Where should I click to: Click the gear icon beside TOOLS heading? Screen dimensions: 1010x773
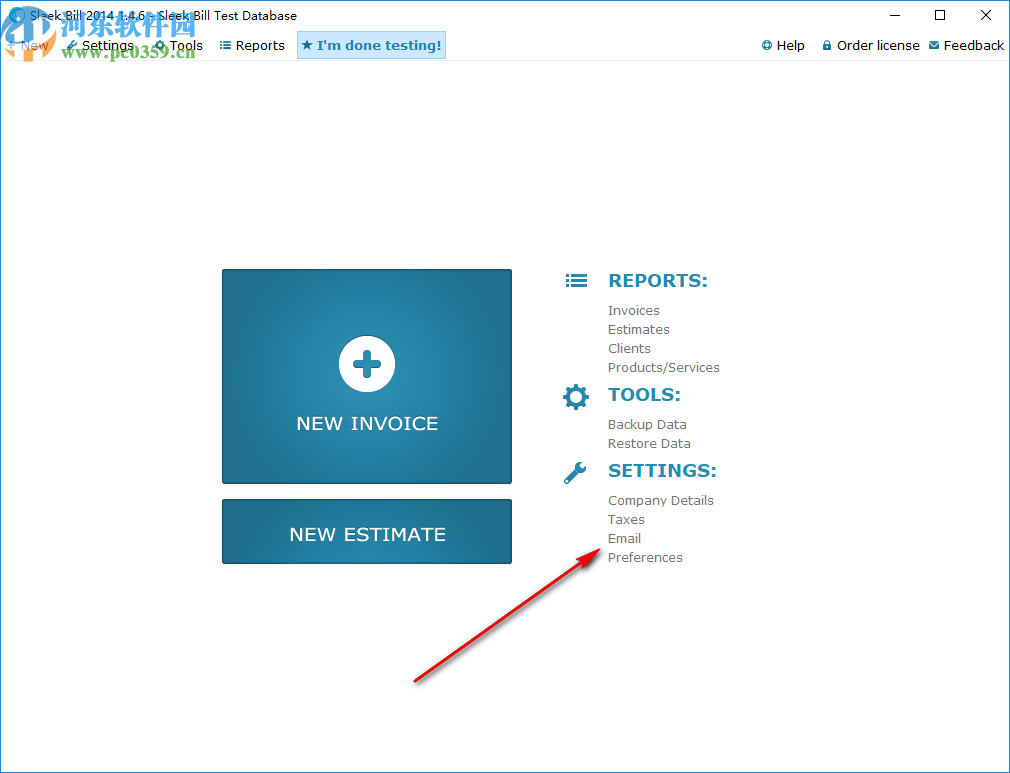point(576,397)
